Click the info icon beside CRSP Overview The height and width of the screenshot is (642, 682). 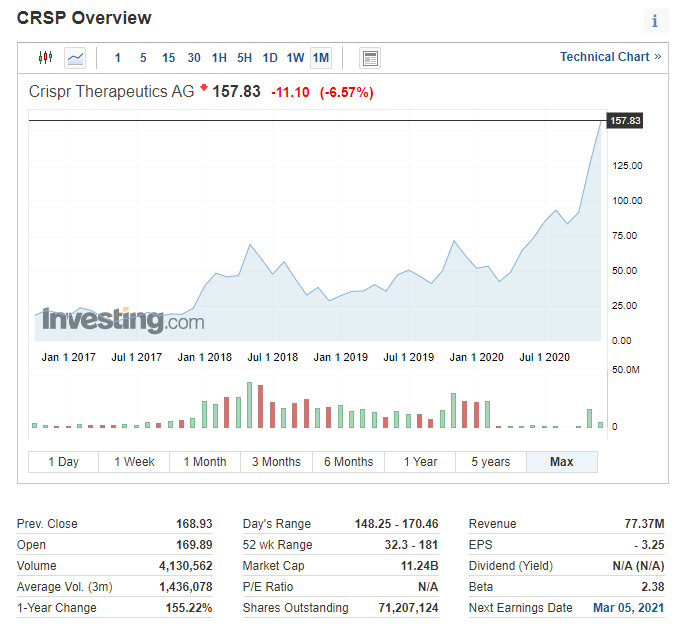(x=655, y=20)
